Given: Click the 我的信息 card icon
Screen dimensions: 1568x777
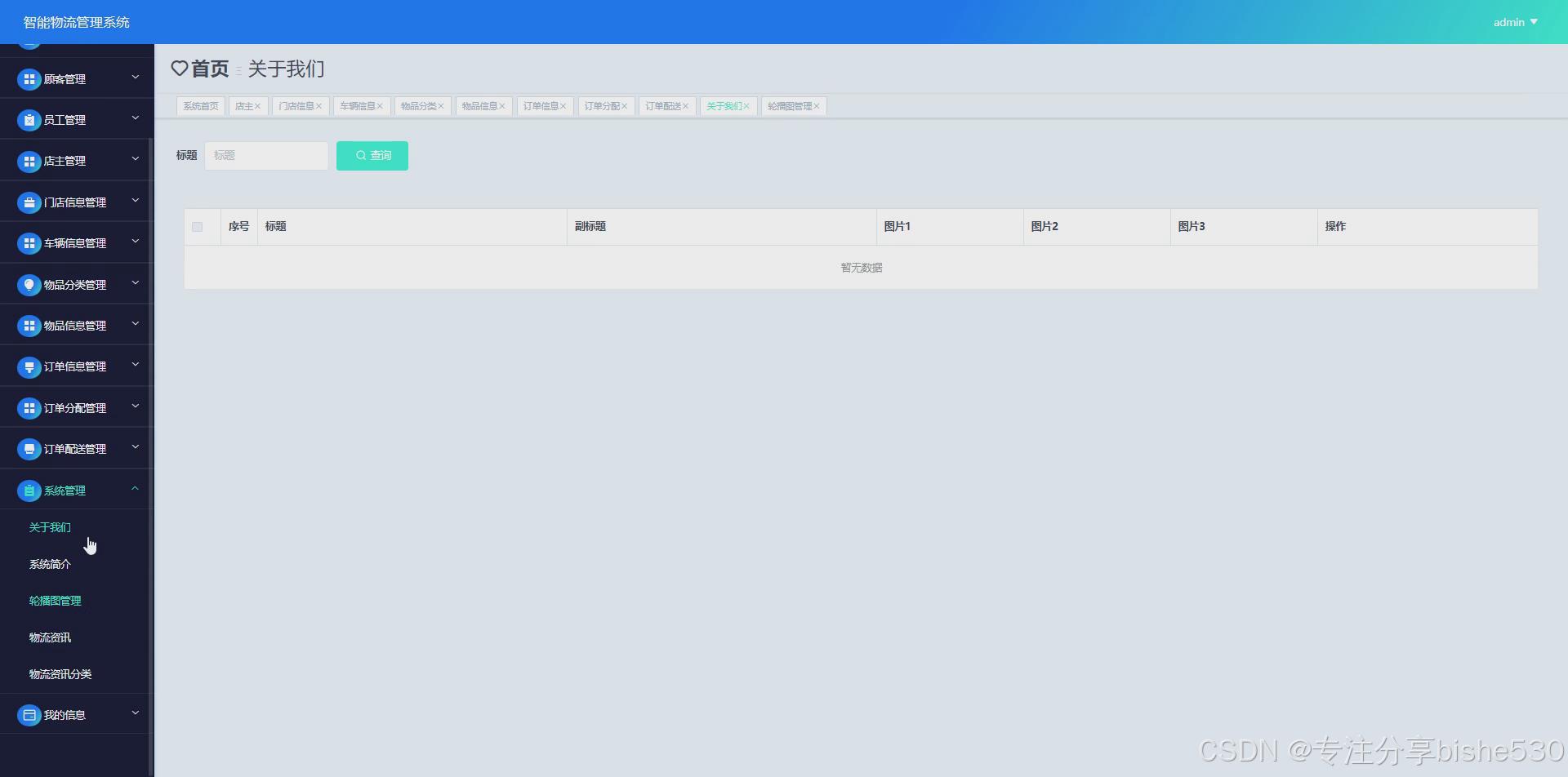Looking at the screenshot, I should coord(29,715).
